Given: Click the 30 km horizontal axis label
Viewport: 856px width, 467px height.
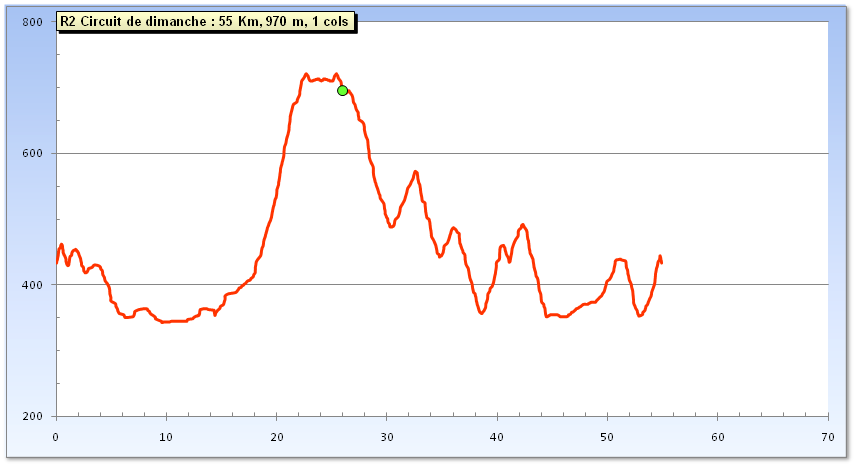Looking at the screenshot, I should pyautogui.click(x=387, y=437).
